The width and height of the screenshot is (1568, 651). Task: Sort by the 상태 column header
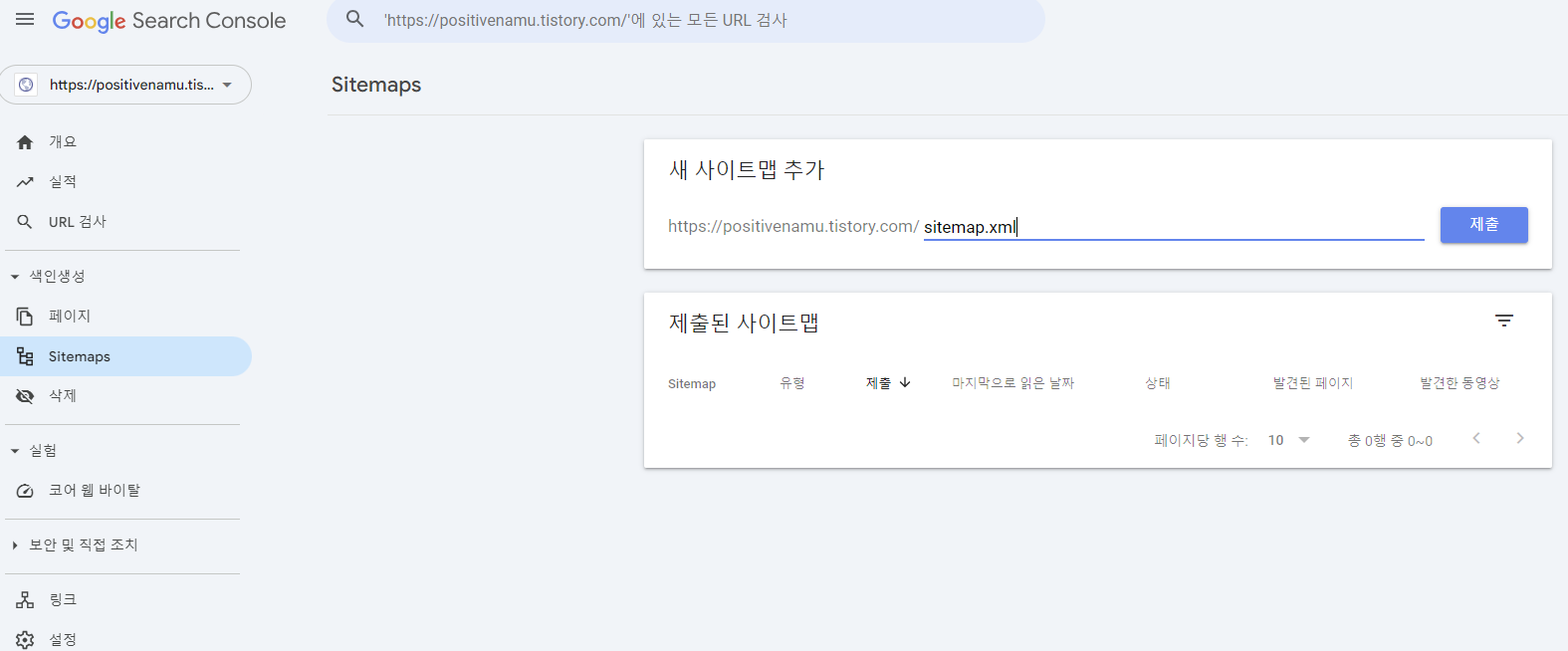(x=1158, y=383)
